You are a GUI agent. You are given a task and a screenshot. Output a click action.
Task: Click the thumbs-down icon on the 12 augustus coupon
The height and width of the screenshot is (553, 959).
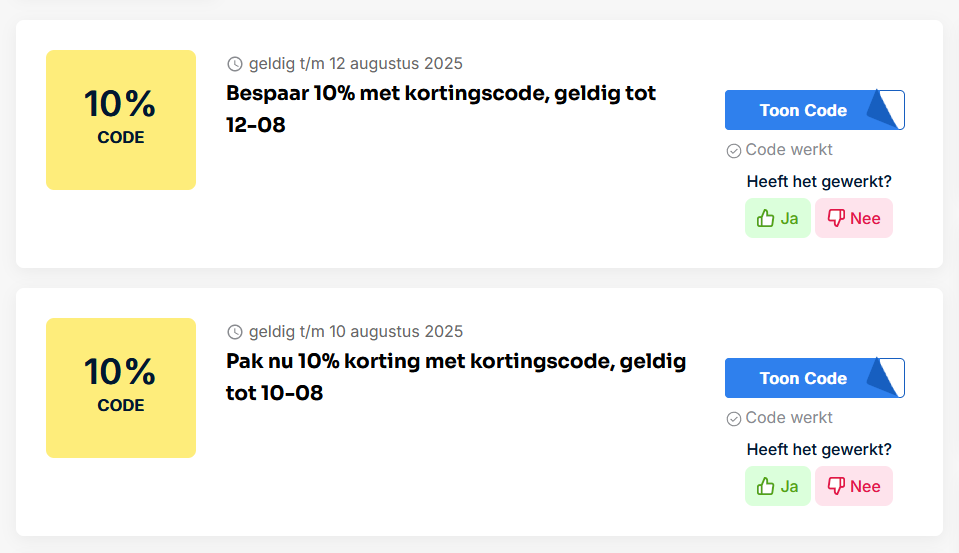click(x=836, y=218)
